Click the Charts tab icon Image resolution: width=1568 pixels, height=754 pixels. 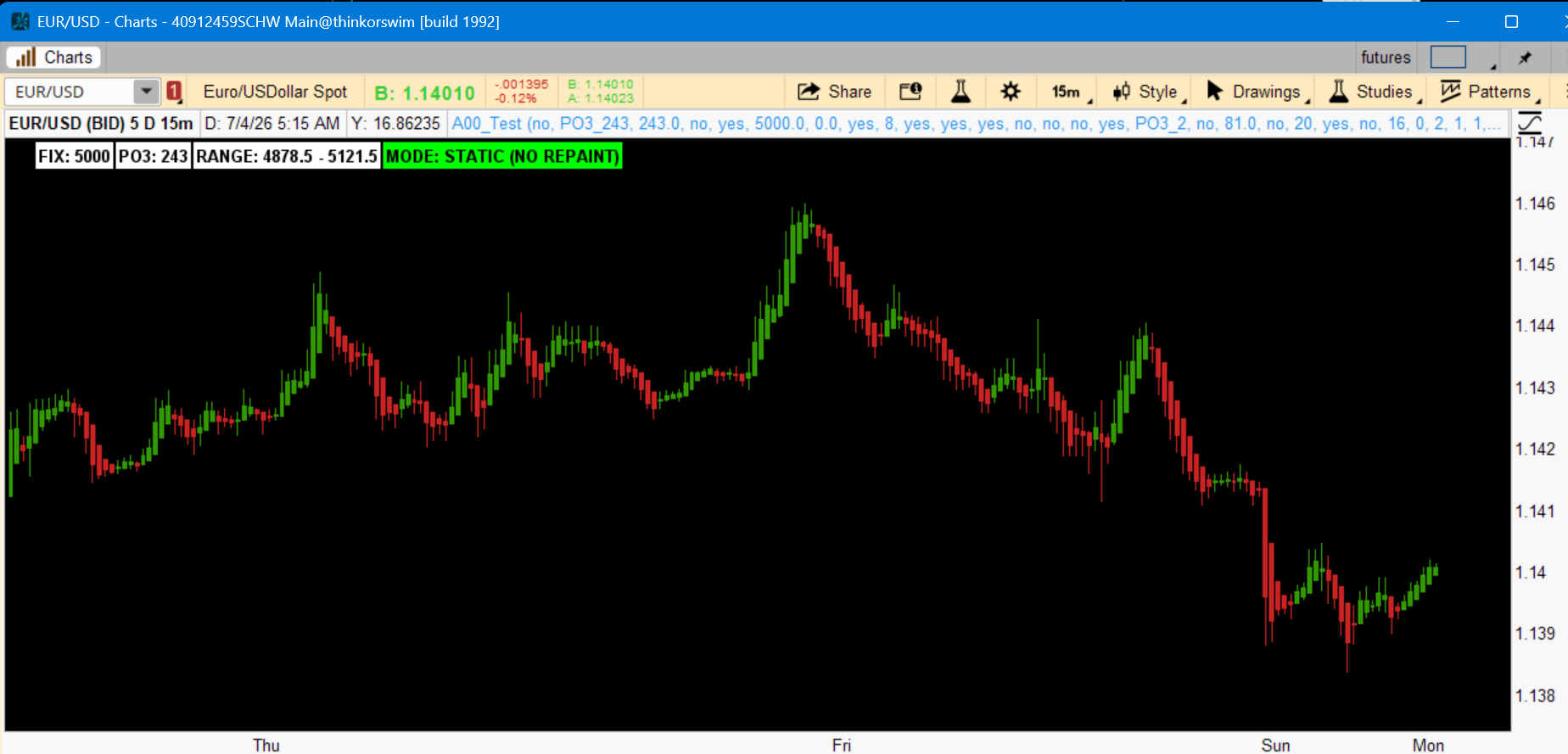tap(26, 57)
